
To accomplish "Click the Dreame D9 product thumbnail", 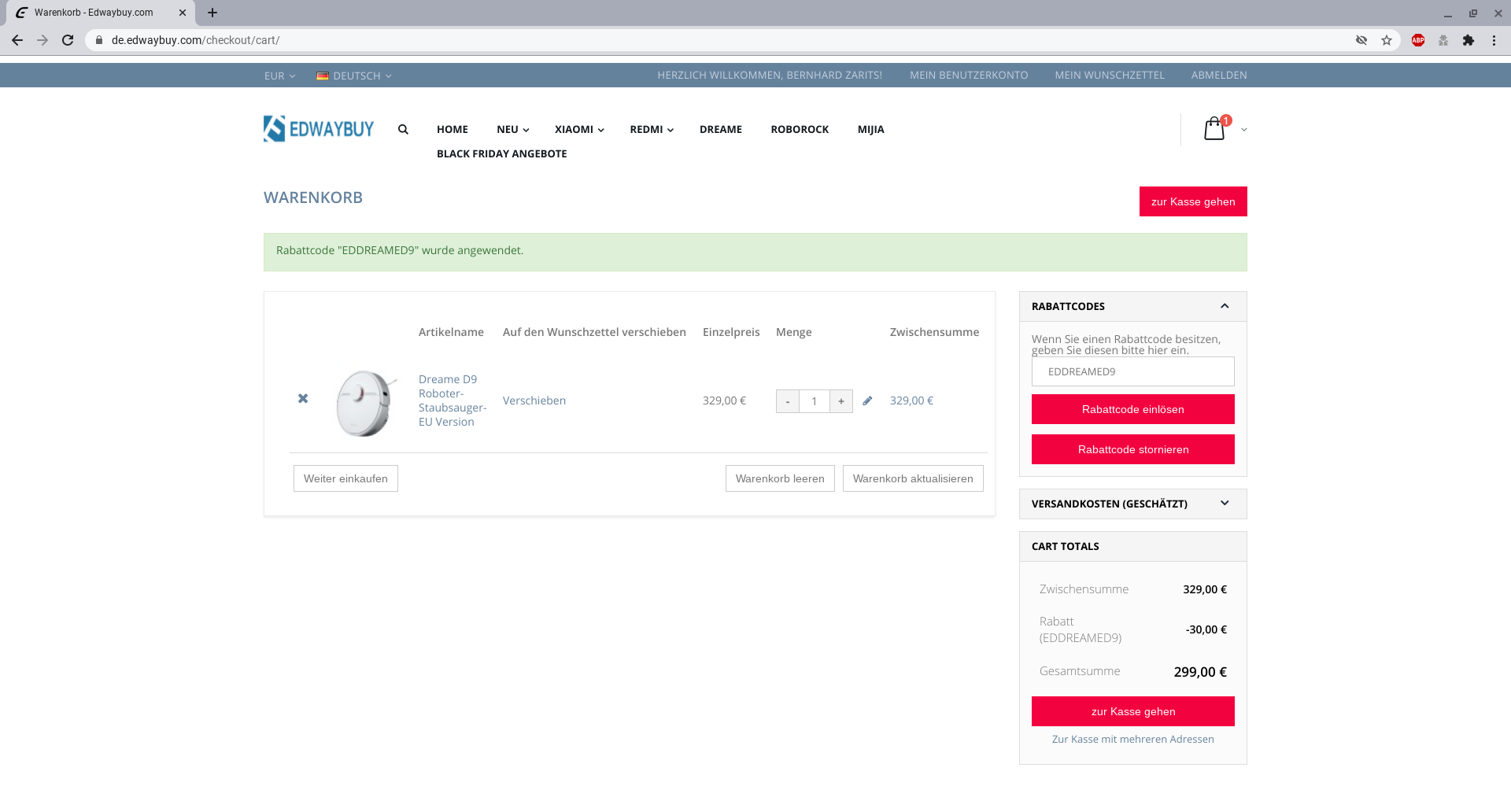I will [x=365, y=402].
